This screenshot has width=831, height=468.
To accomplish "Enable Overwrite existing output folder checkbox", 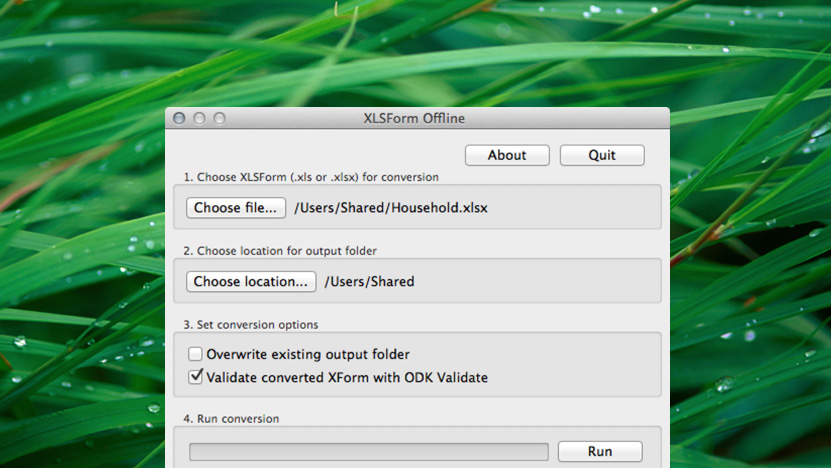I will point(195,354).
